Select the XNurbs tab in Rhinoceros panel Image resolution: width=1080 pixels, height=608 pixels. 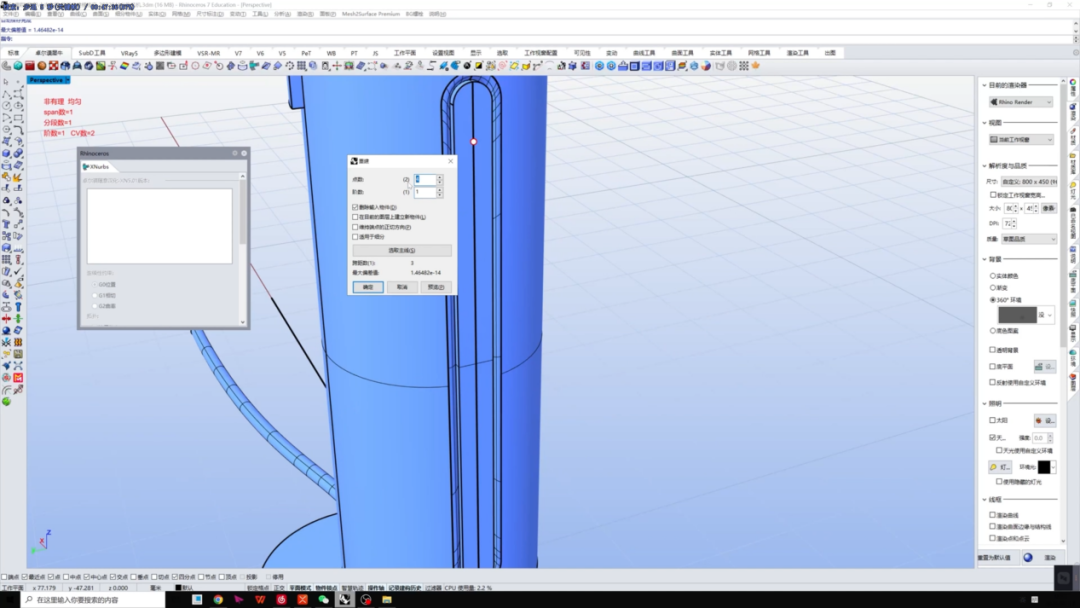[x=96, y=167]
